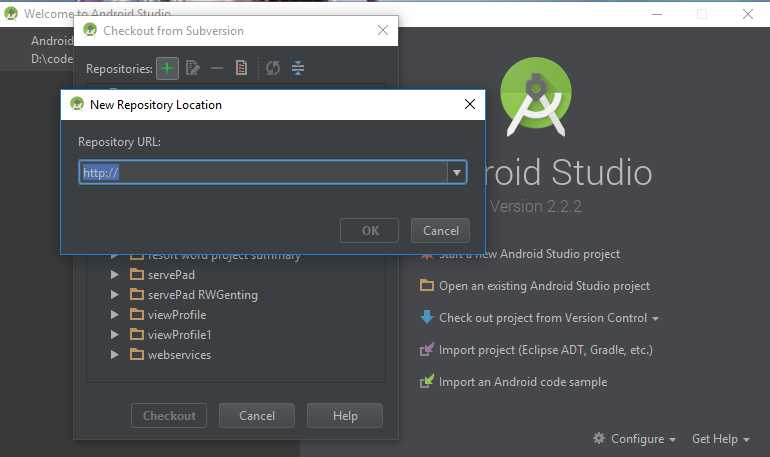Click the blue Version Control download arrow icon
This screenshot has height=457, width=770.
pos(427,317)
